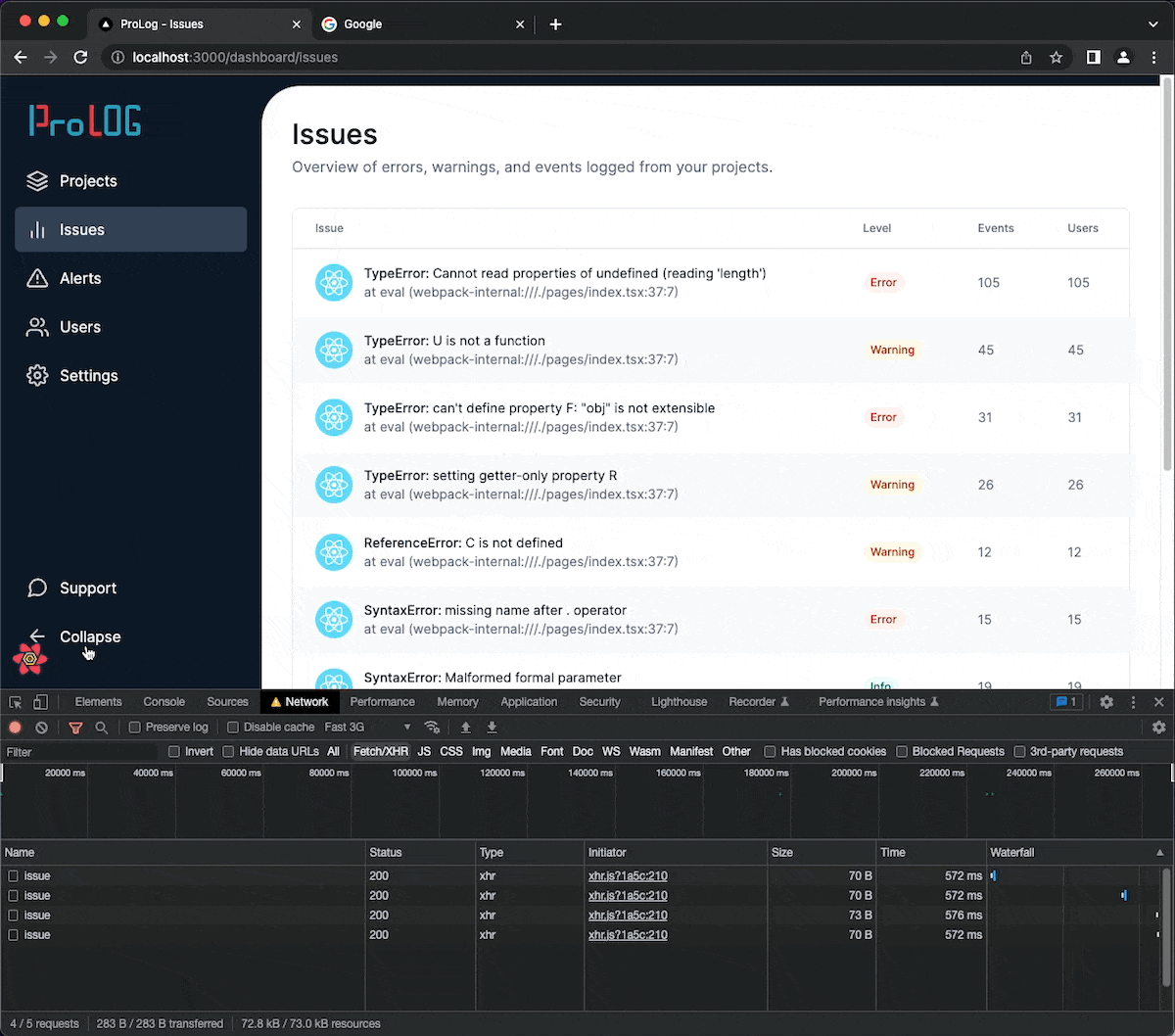Bookmark this page with the star
Viewport: 1175px width, 1036px height.
coord(1056,58)
